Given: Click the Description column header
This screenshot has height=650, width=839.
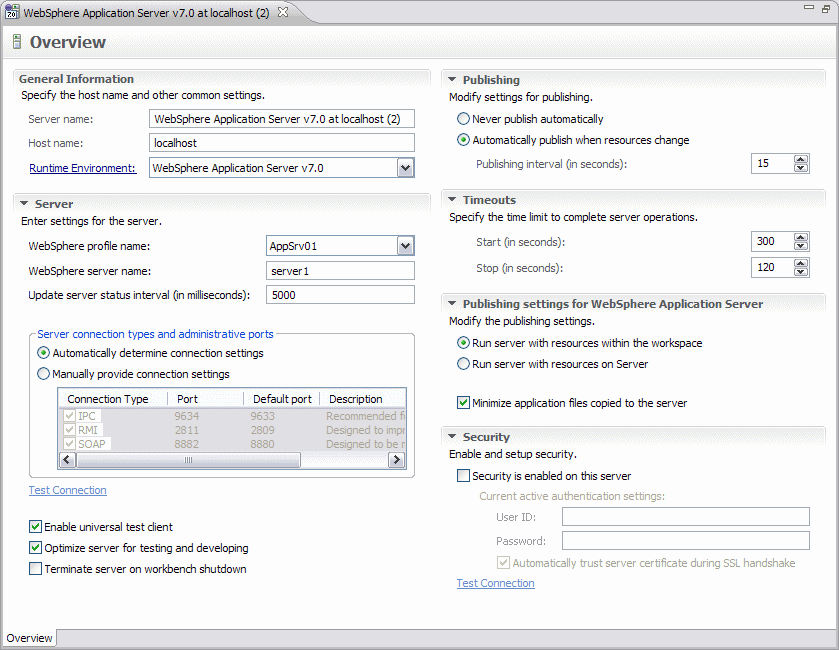Looking at the screenshot, I should pyautogui.click(x=363, y=399).
